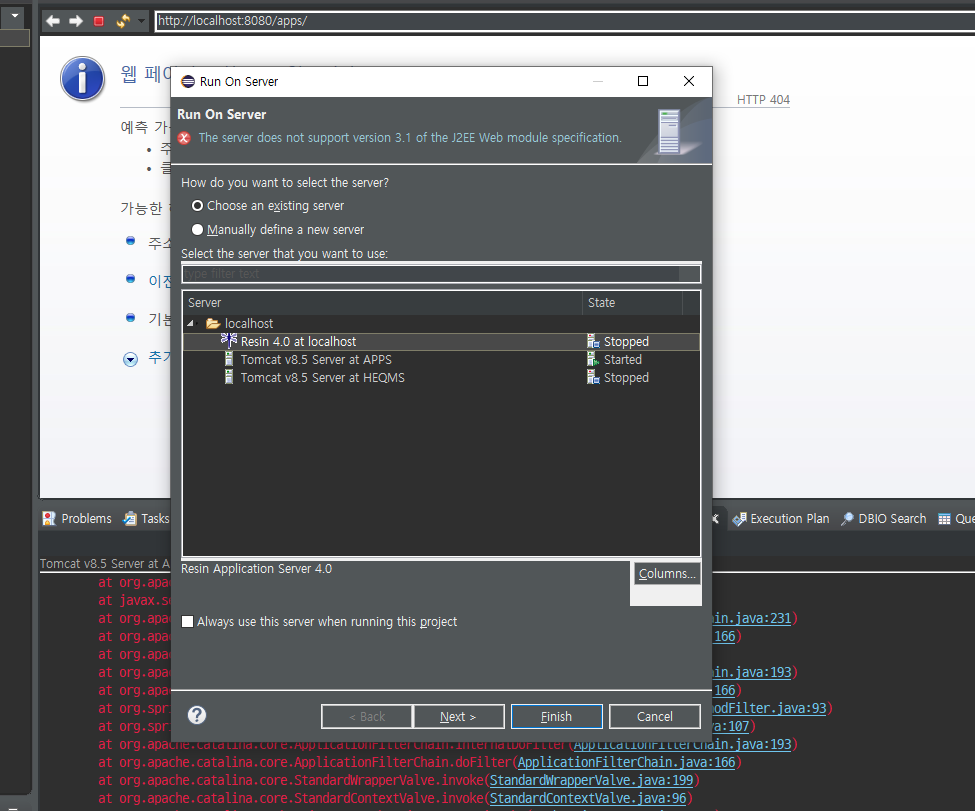
Task: Switch to the Problems tab
Action: [x=77, y=518]
